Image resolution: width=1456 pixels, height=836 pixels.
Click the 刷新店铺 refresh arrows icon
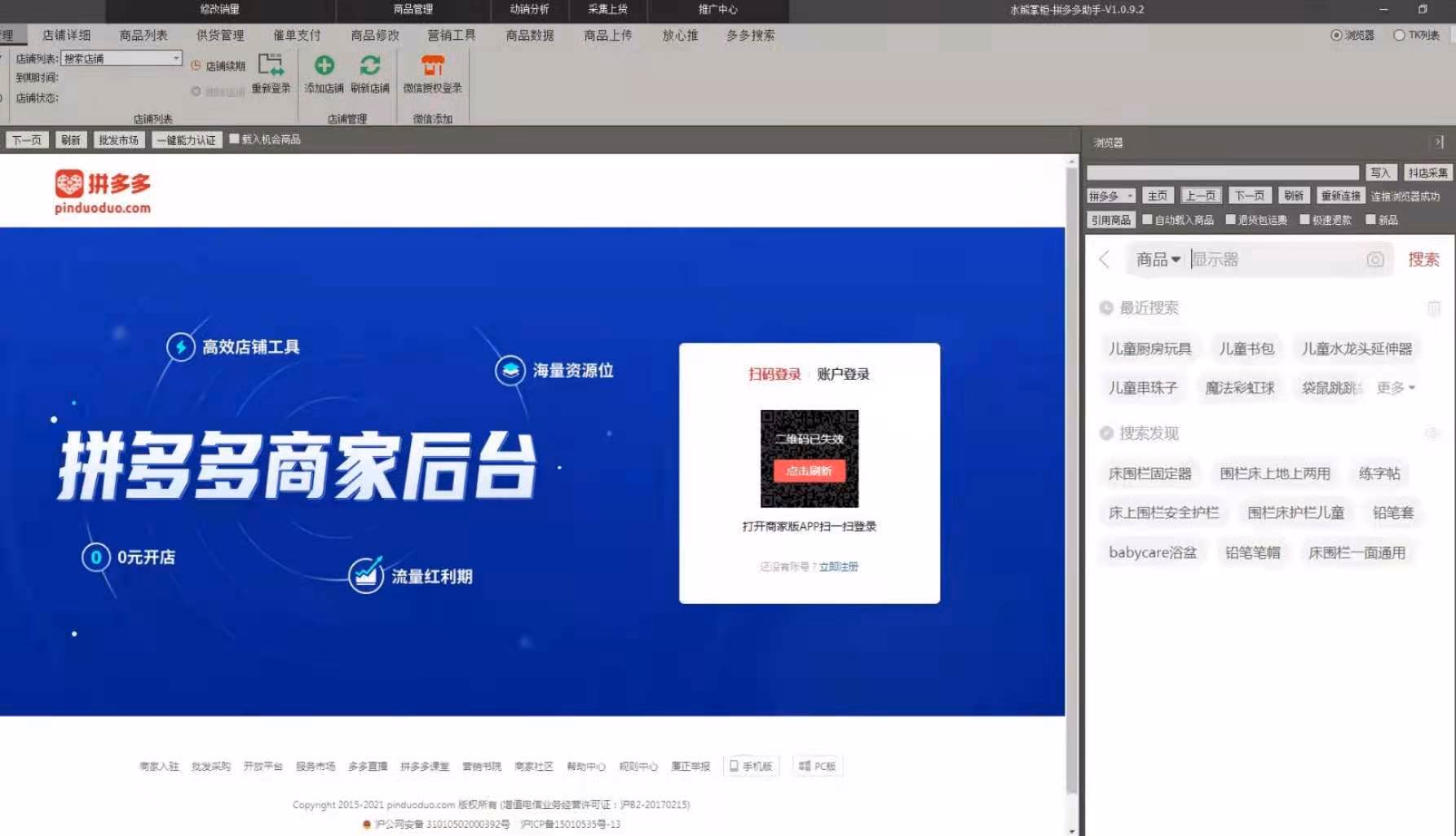(x=370, y=65)
